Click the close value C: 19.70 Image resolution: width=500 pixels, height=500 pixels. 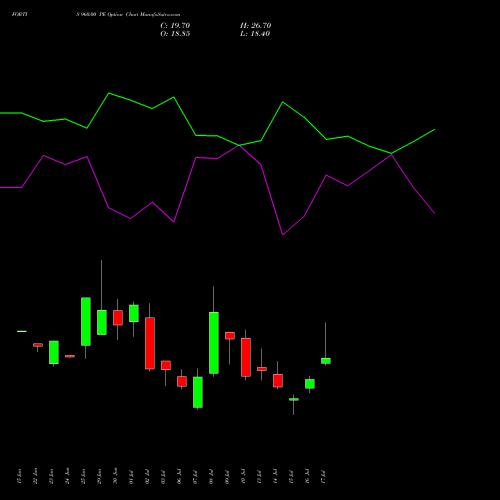pyautogui.click(x=175, y=26)
